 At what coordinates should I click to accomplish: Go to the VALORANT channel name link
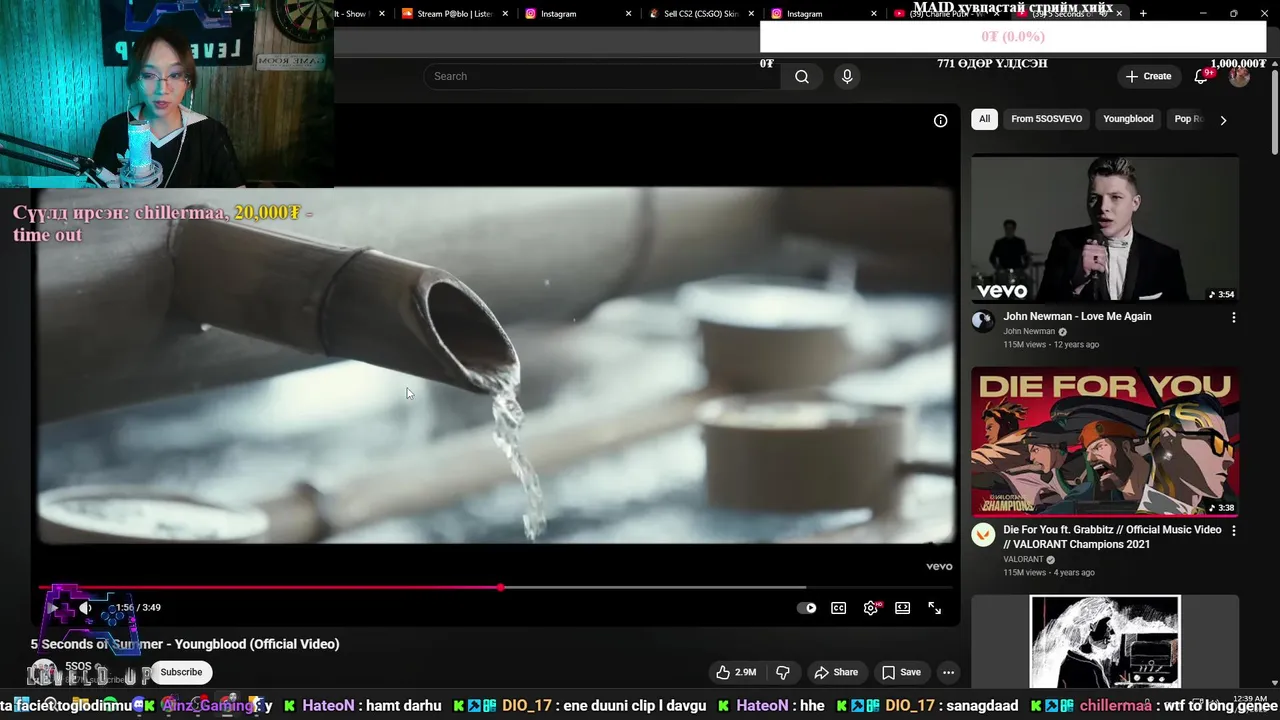click(1023, 559)
